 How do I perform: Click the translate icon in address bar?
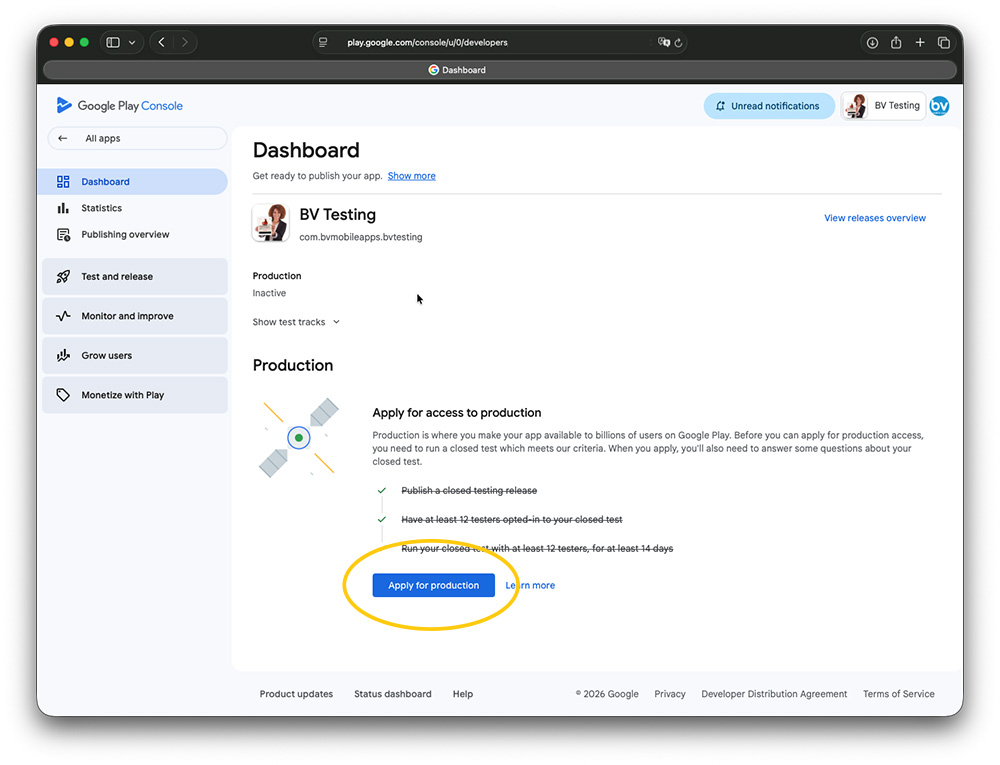663,42
